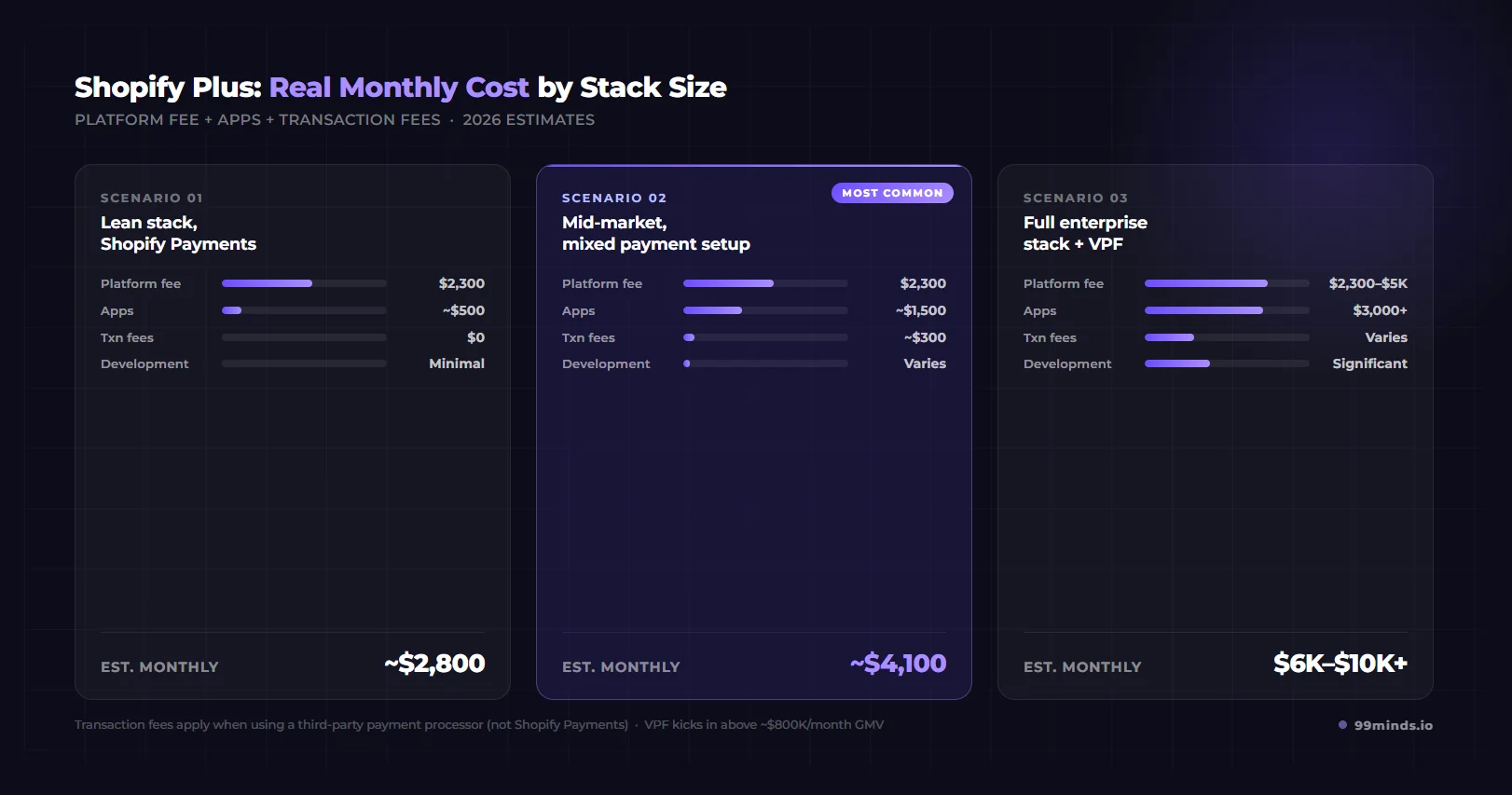1512x795 pixels.
Task: Click the '~$500' Apps value
Action: [x=463, y=310]
